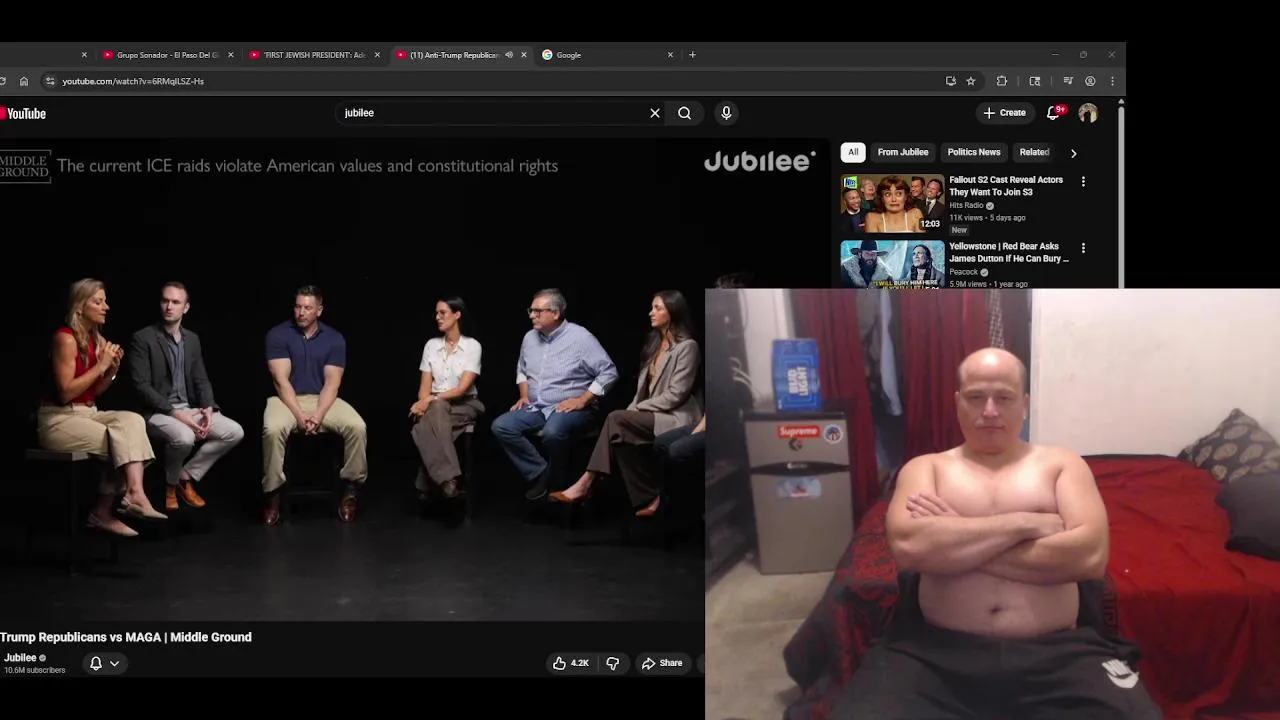Run search with magnifier button
The width and height of the screenshot is (1280, 720).
pyautogui.click(x=685, y=113)
